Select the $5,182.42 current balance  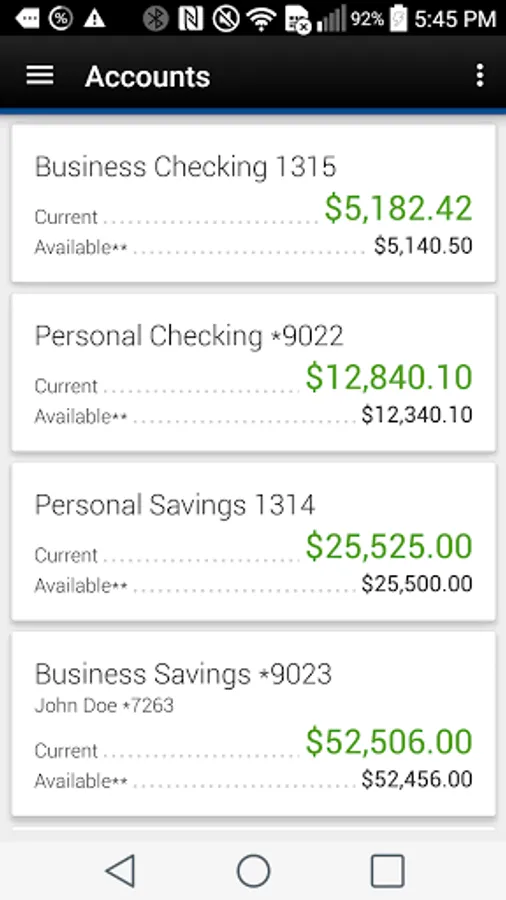coord(398,208)
